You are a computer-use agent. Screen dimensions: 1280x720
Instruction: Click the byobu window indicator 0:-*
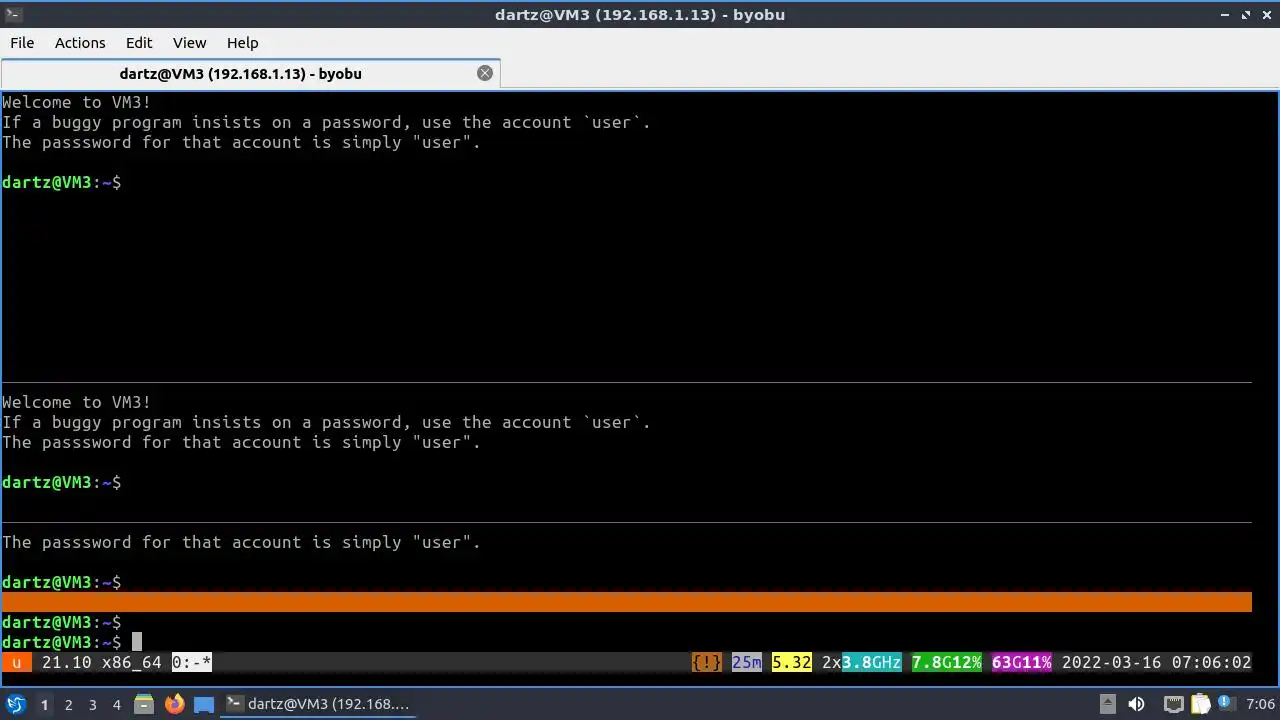pyautogui.click(x=192, y=662)
